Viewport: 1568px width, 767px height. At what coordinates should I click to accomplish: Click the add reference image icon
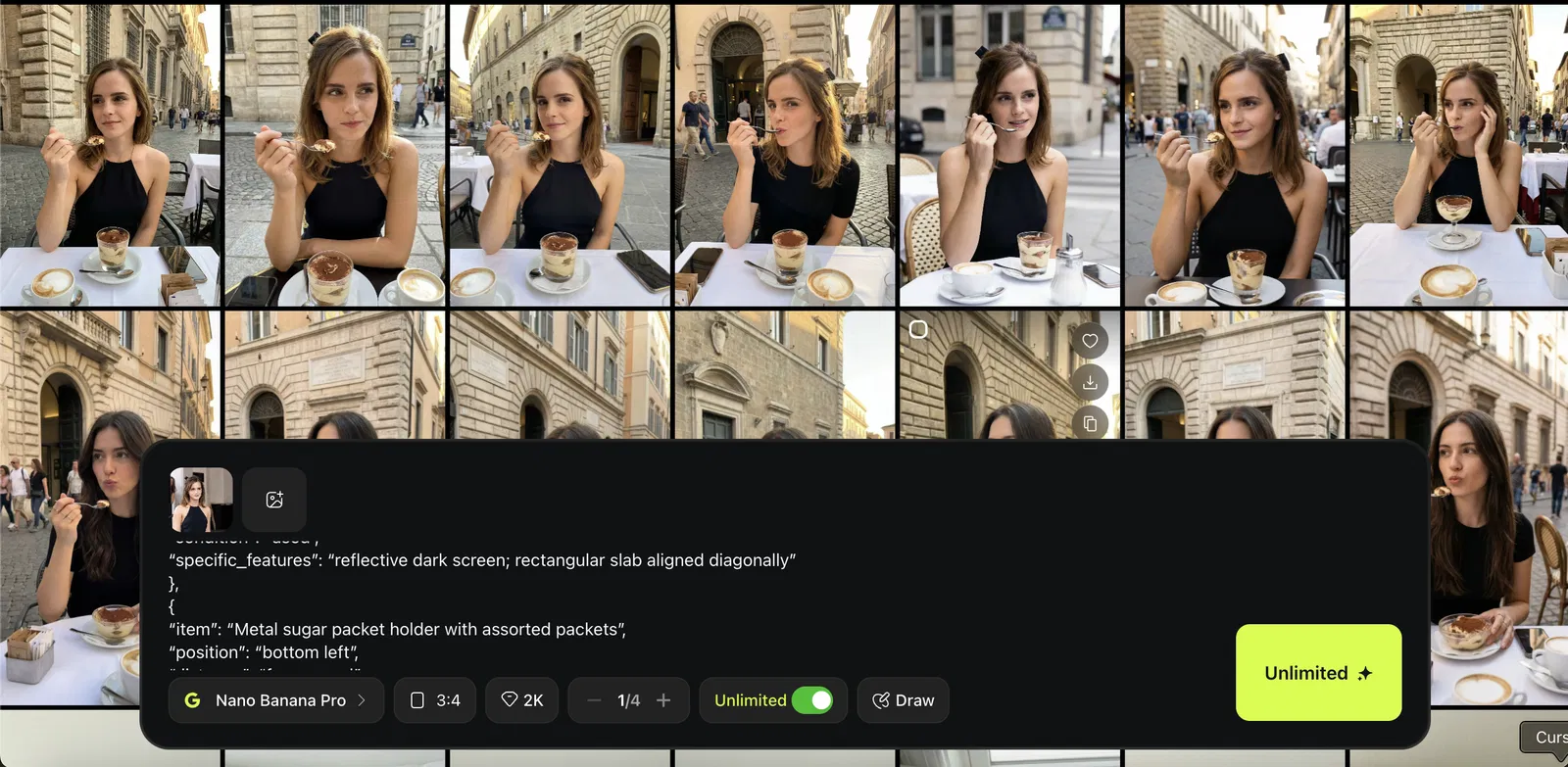pyautogui.click(x=274, y=500)
